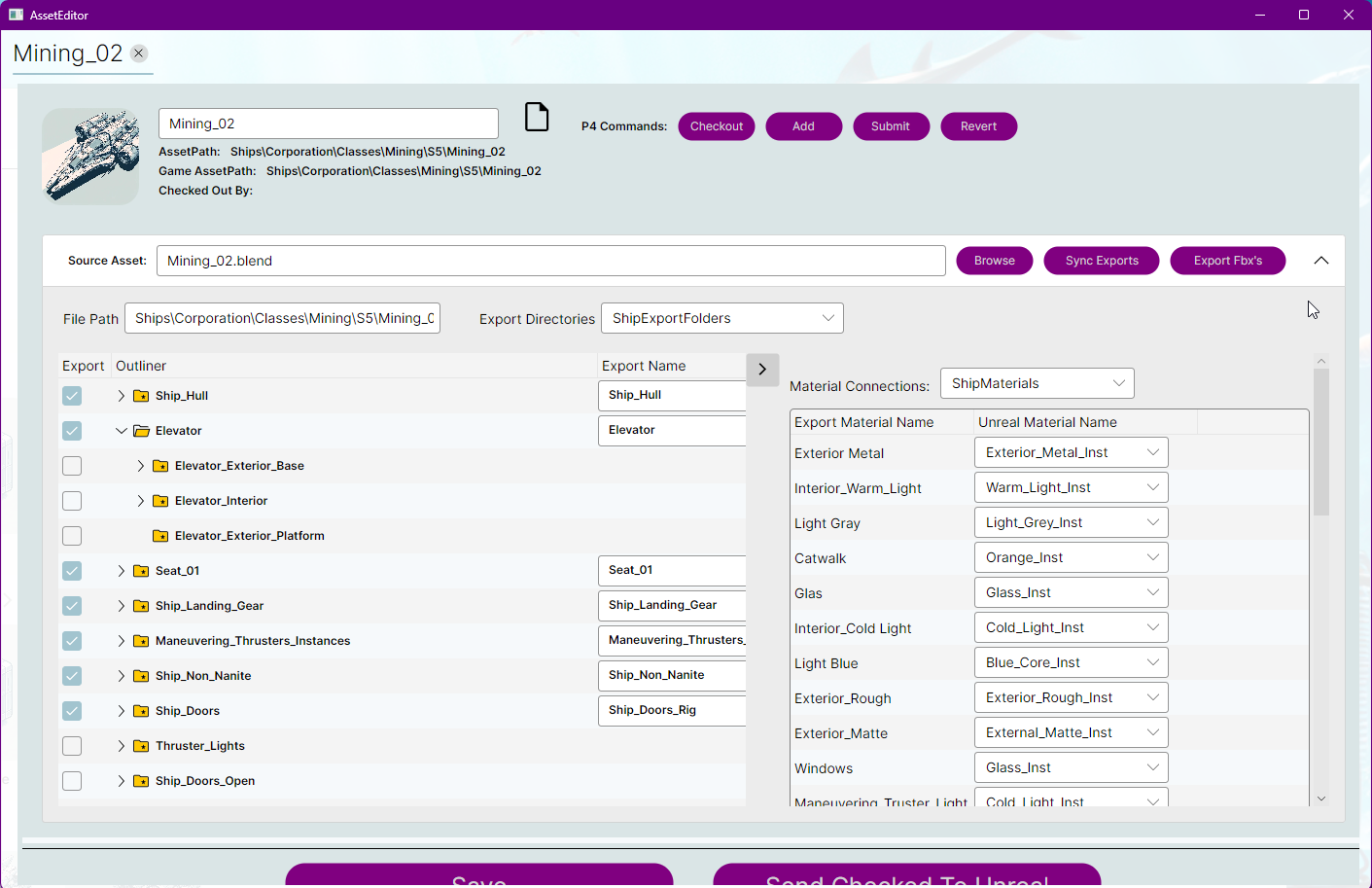Collapse the Elevator tree node
The width and height of the screenshot is (1372, 888).
[x=121, y=431]
